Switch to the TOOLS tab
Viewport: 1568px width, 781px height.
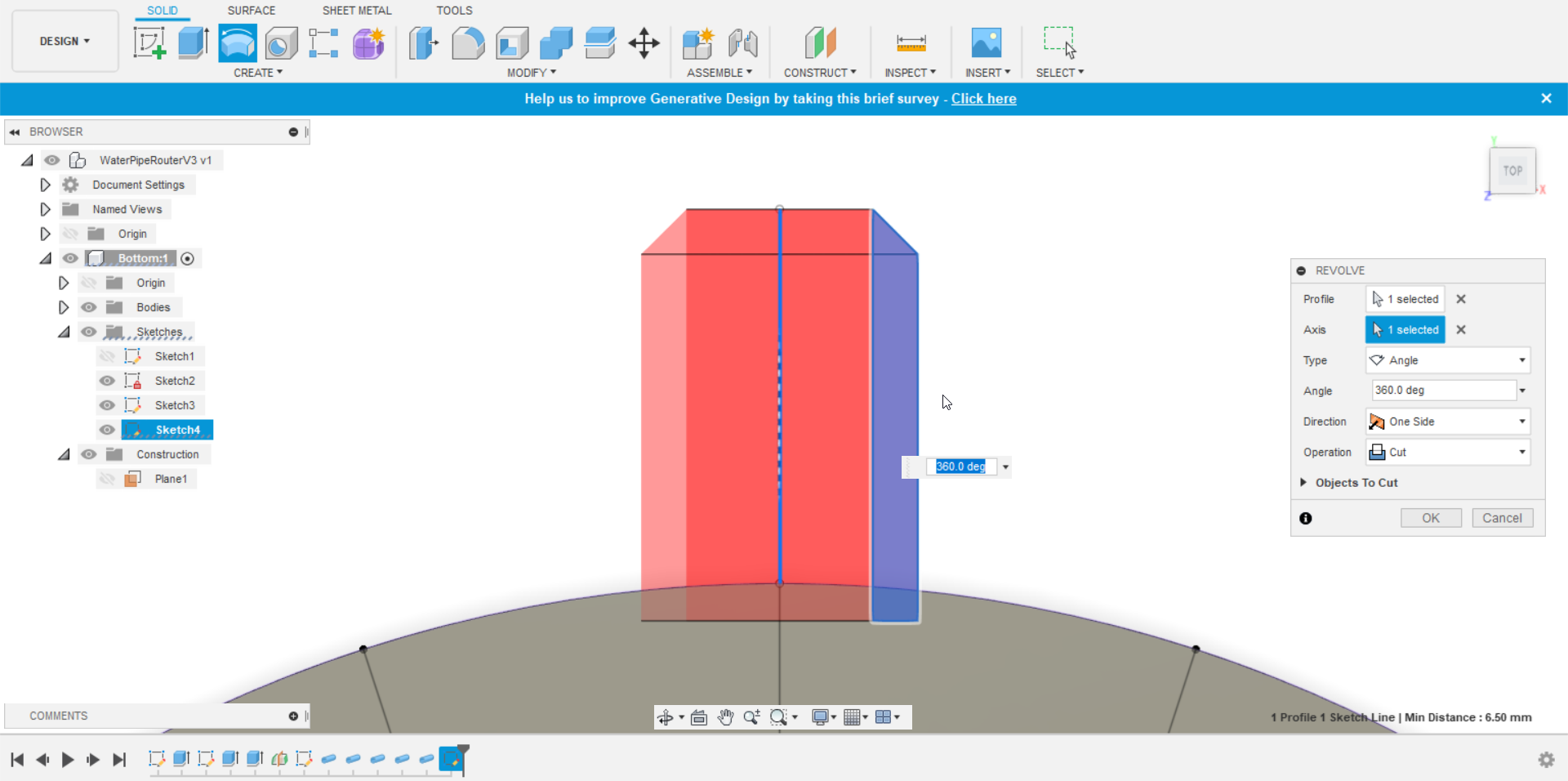[454, 11]
